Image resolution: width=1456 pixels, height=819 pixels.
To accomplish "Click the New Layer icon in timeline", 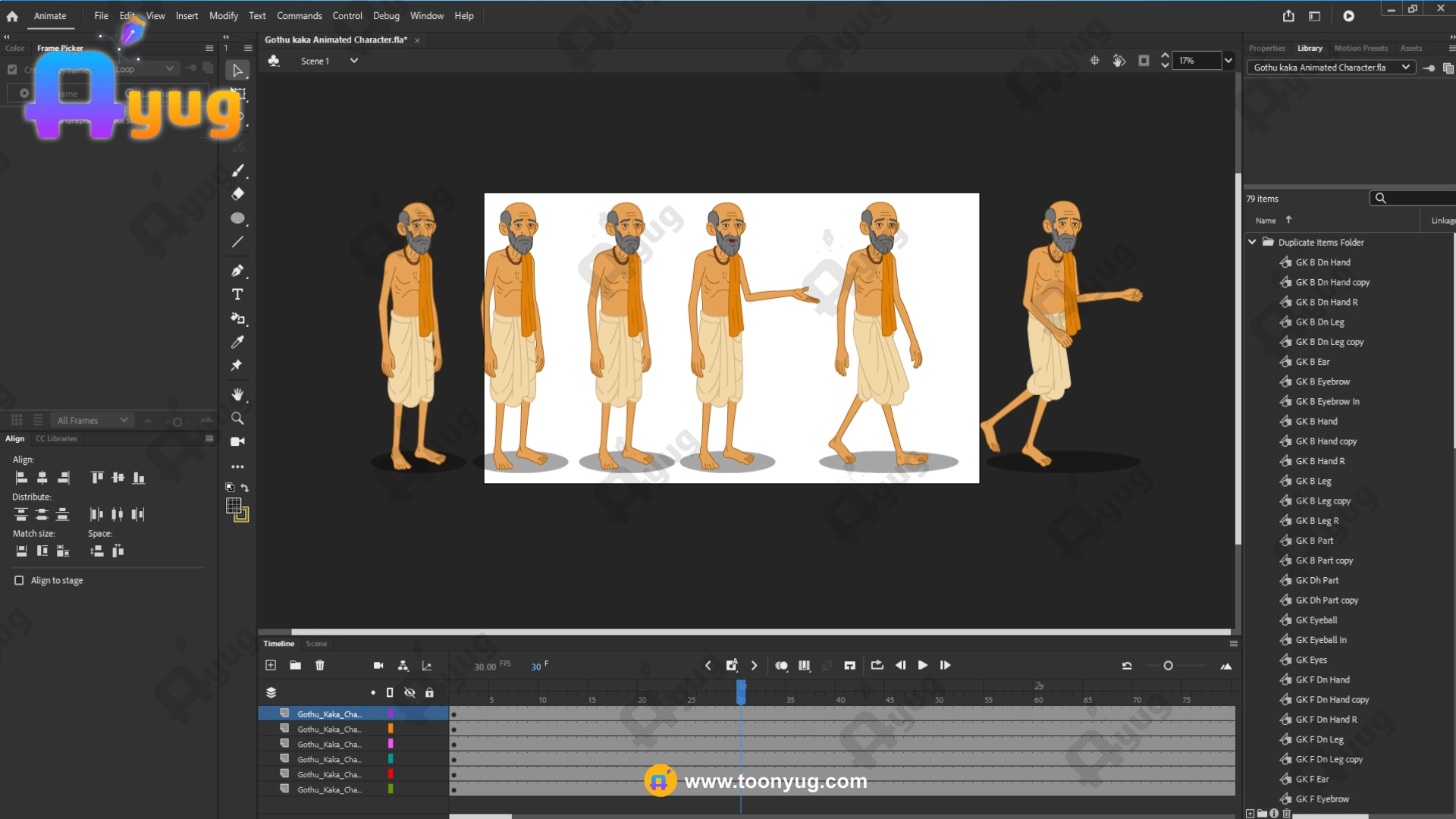I will [x=271, y=665].
